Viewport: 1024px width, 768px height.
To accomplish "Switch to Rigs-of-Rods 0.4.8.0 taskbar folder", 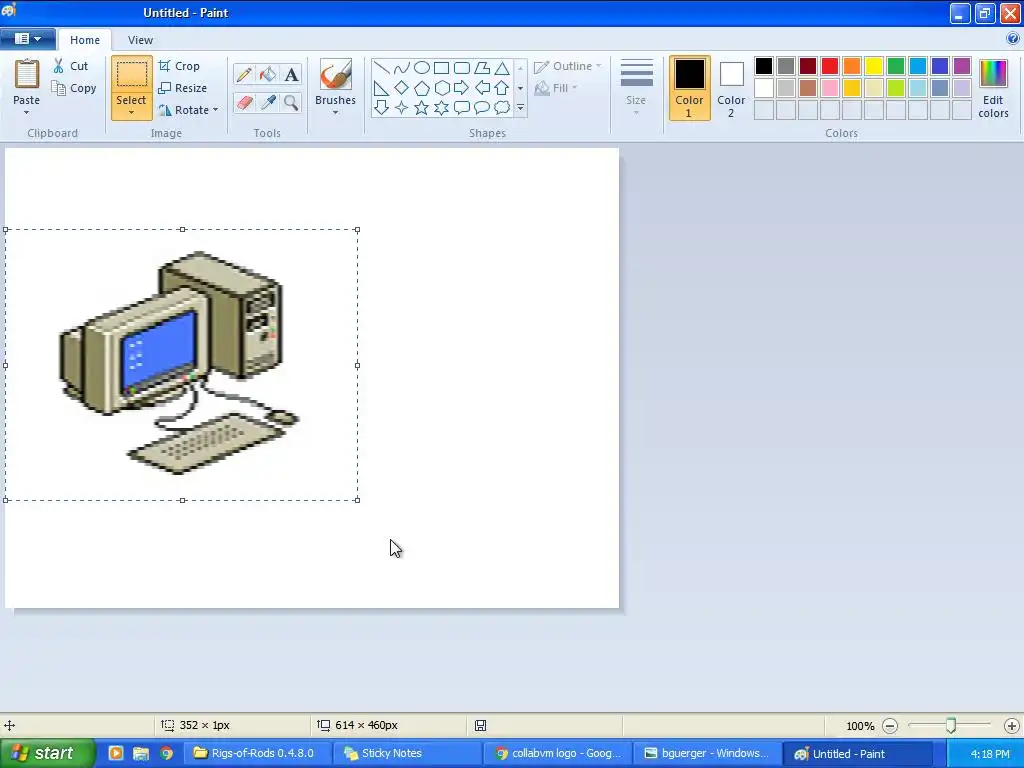I will point(257,753).
